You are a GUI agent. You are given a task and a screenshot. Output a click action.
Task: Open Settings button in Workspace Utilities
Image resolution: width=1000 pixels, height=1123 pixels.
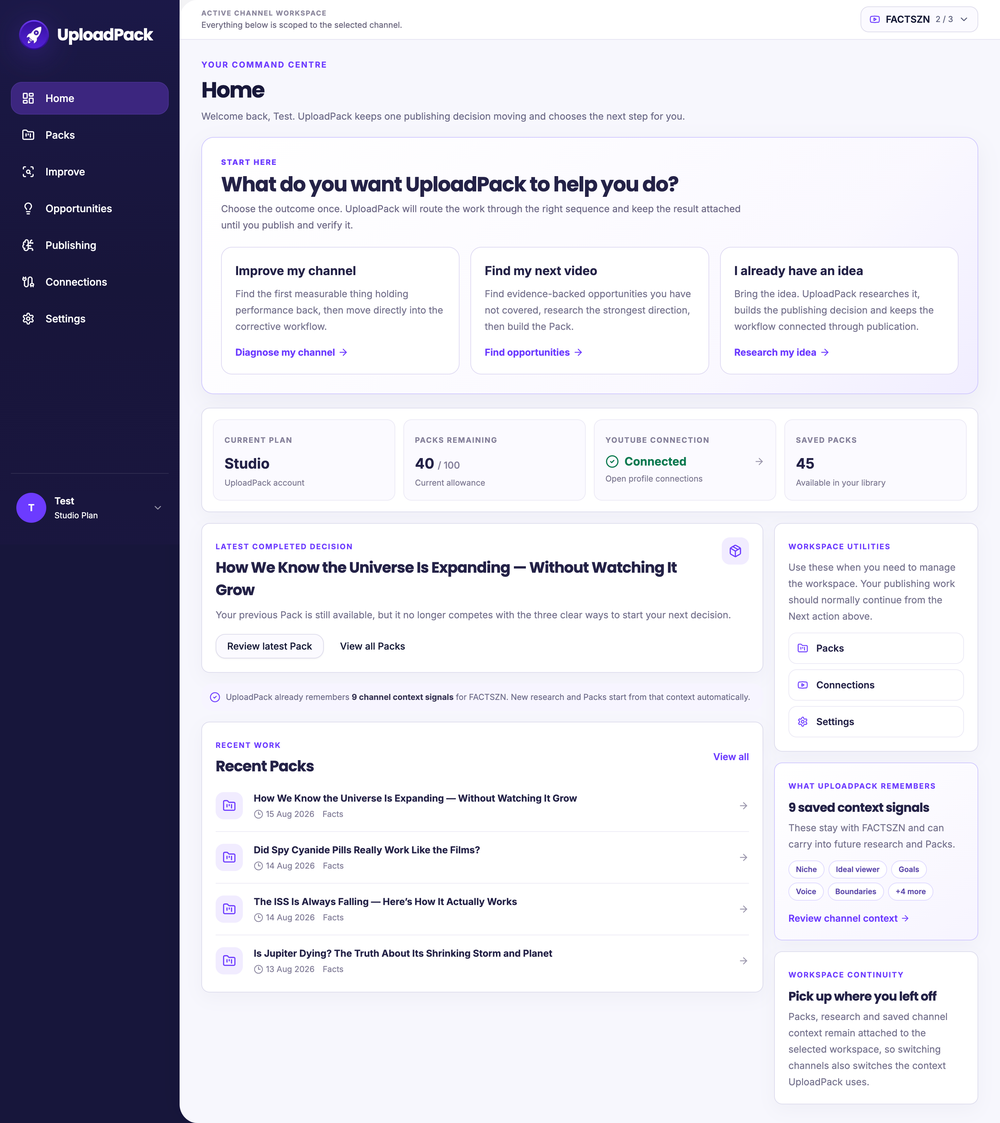pos(875,722)
